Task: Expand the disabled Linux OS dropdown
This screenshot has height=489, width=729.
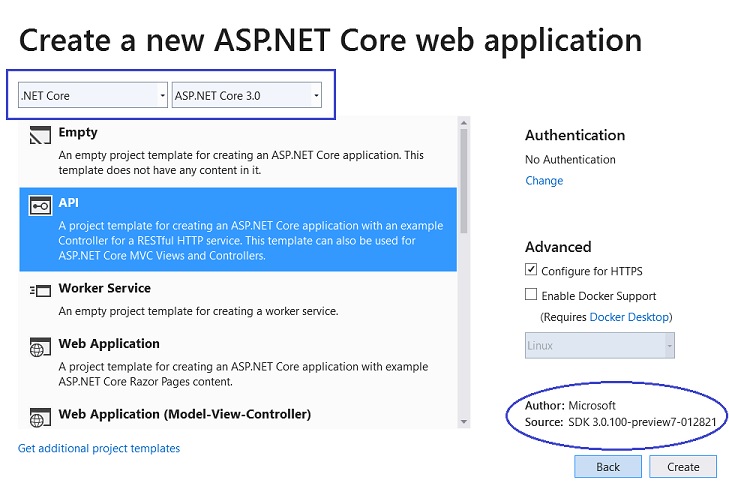Action: tap(600, 345)
